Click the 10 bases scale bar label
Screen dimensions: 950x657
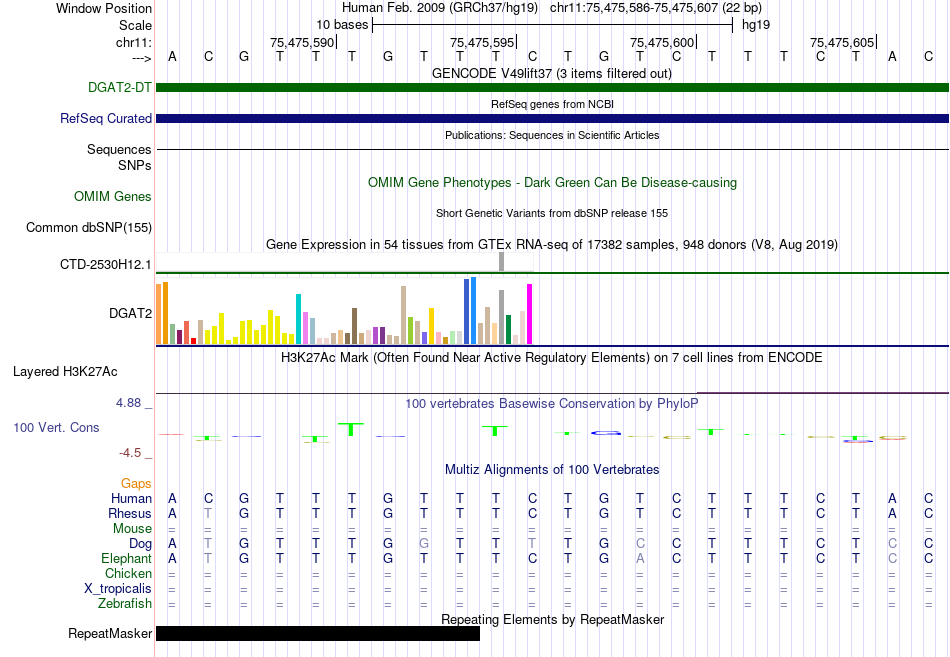(x=342, y=25)
